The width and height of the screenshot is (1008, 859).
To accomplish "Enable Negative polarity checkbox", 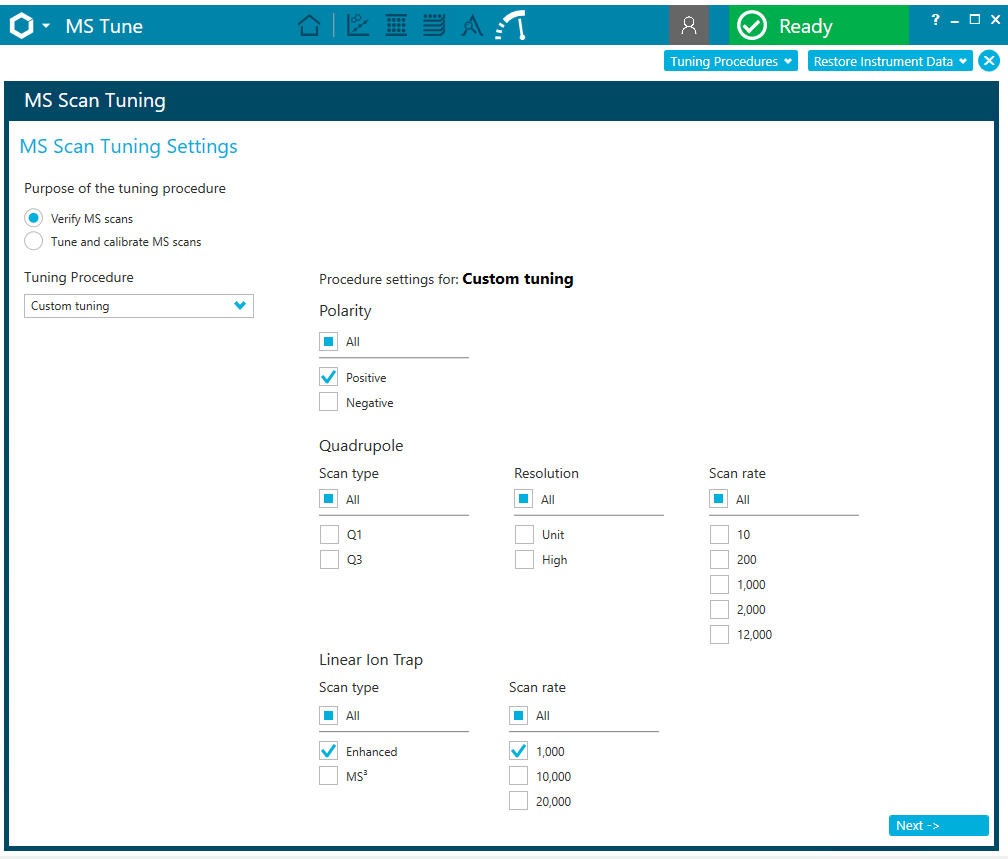I will pyautogui.click(x=328, y=403).
